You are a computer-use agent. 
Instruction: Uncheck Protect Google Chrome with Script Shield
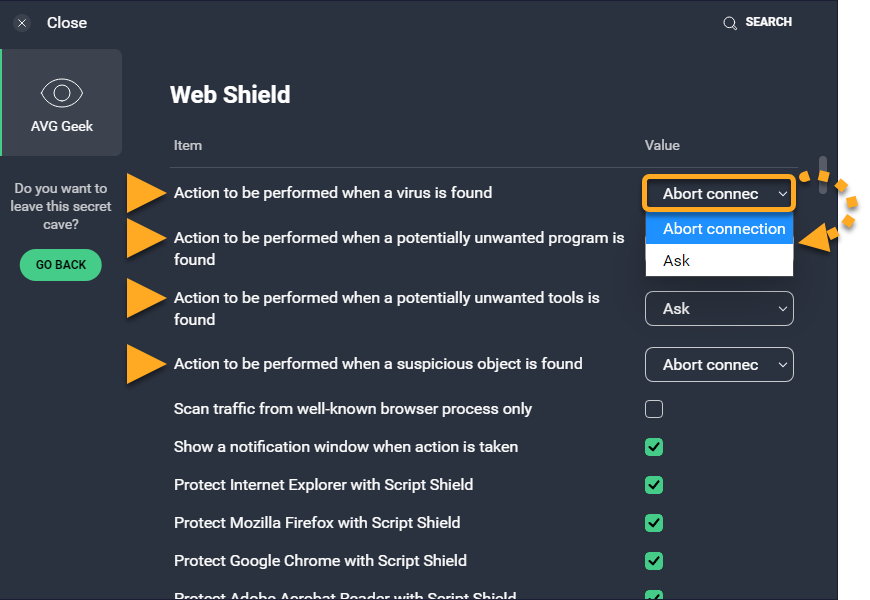pos(654,561)
